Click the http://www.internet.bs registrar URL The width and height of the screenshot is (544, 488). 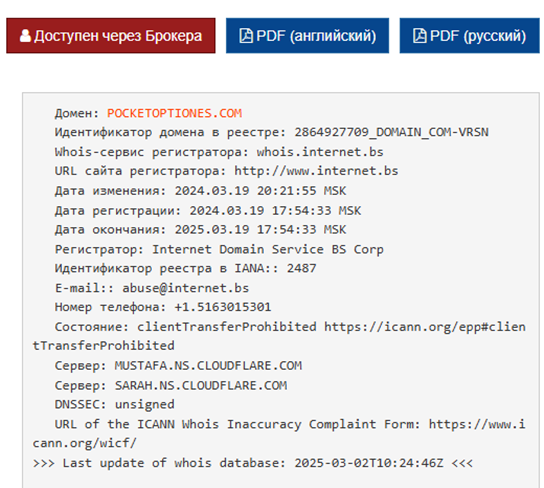coord(316,171)
